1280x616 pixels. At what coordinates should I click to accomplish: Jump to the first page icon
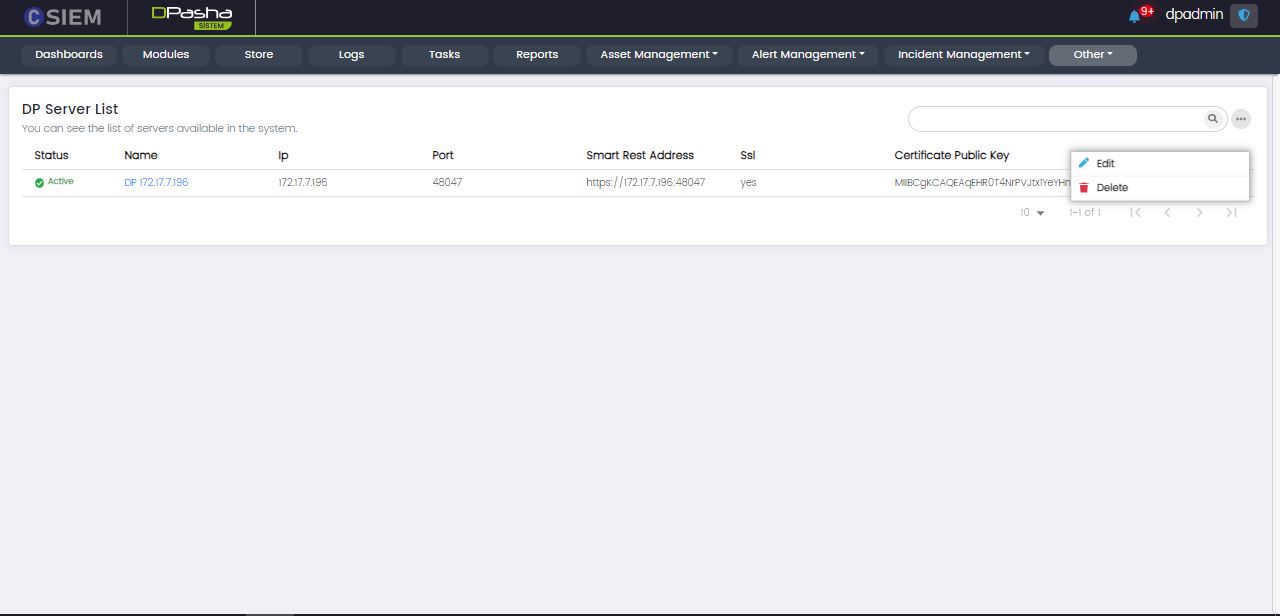[1135, 212]
